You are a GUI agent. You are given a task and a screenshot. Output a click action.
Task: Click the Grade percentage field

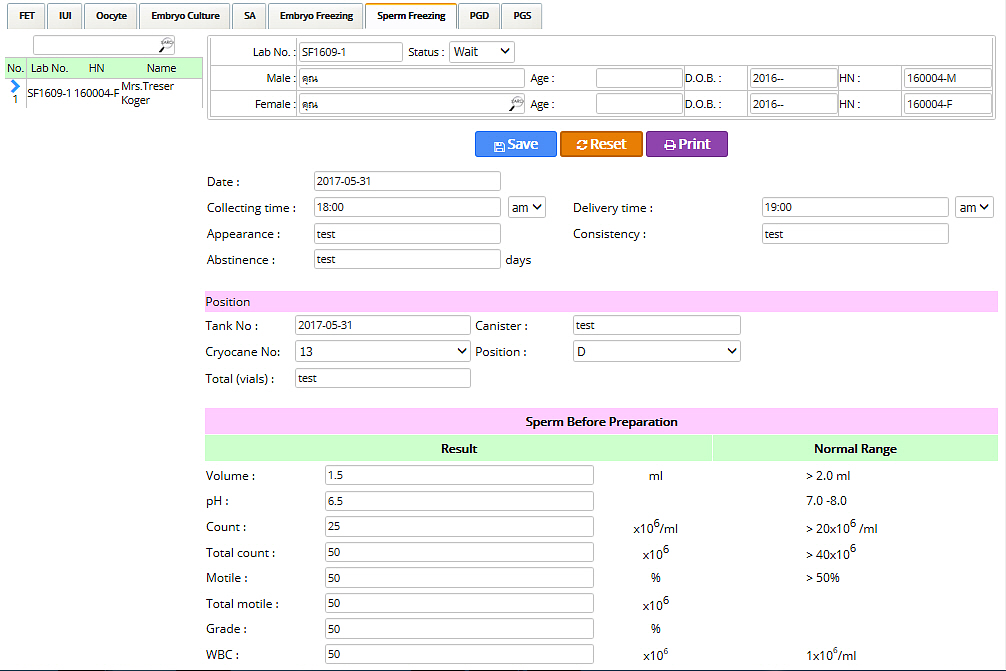(x=459, y=629)
